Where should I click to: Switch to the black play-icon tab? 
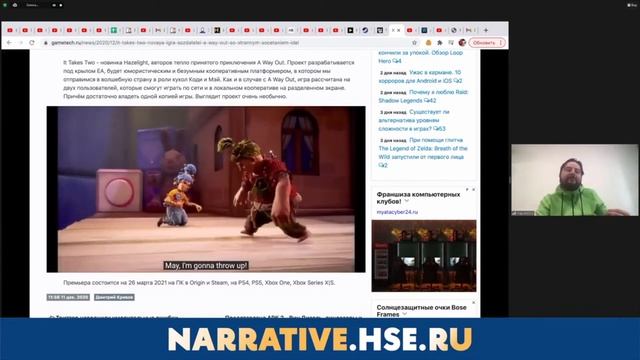350,30
